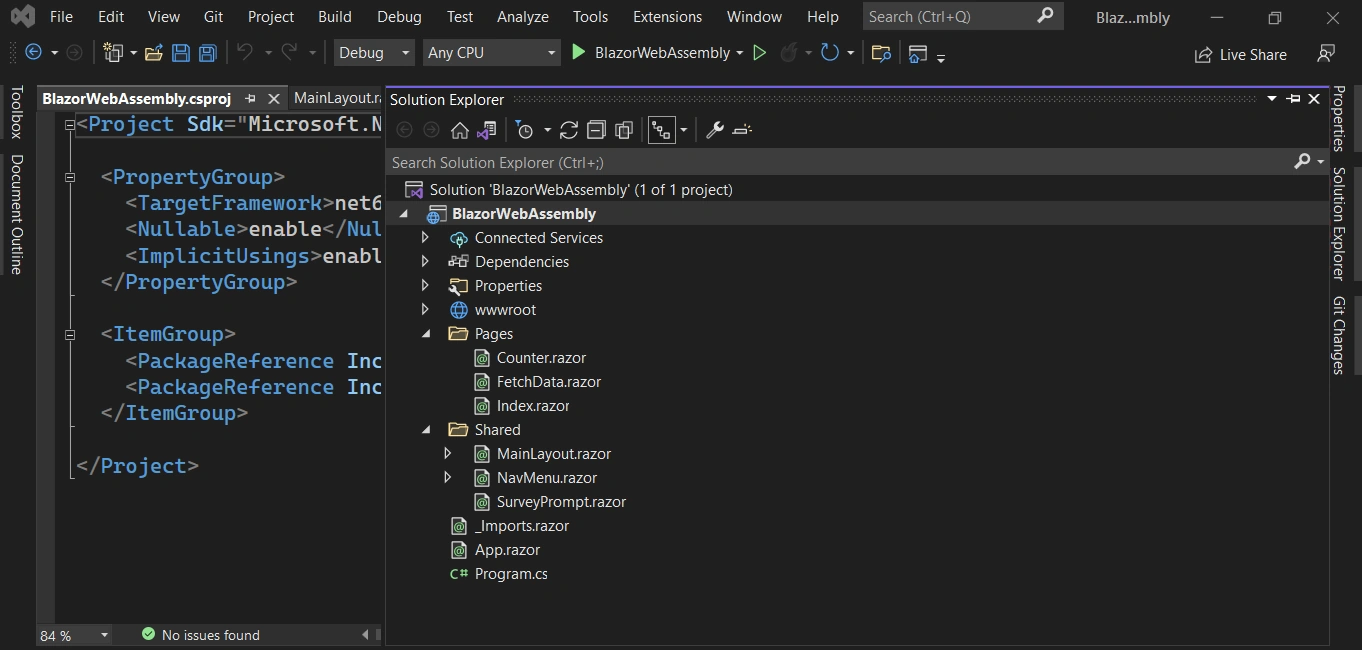Open the Git Changes side tab
The image size is (1362, 650).
(x=1339, y=335)
